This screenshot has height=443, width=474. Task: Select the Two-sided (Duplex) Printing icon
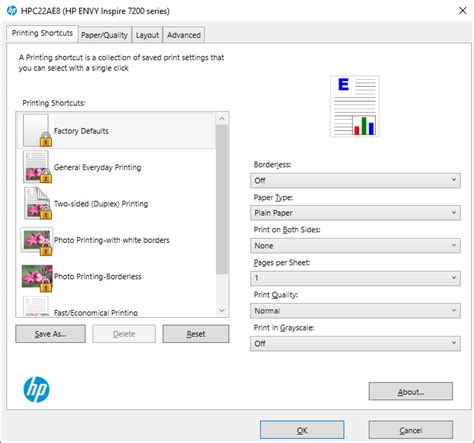click(x=37, y=203)
